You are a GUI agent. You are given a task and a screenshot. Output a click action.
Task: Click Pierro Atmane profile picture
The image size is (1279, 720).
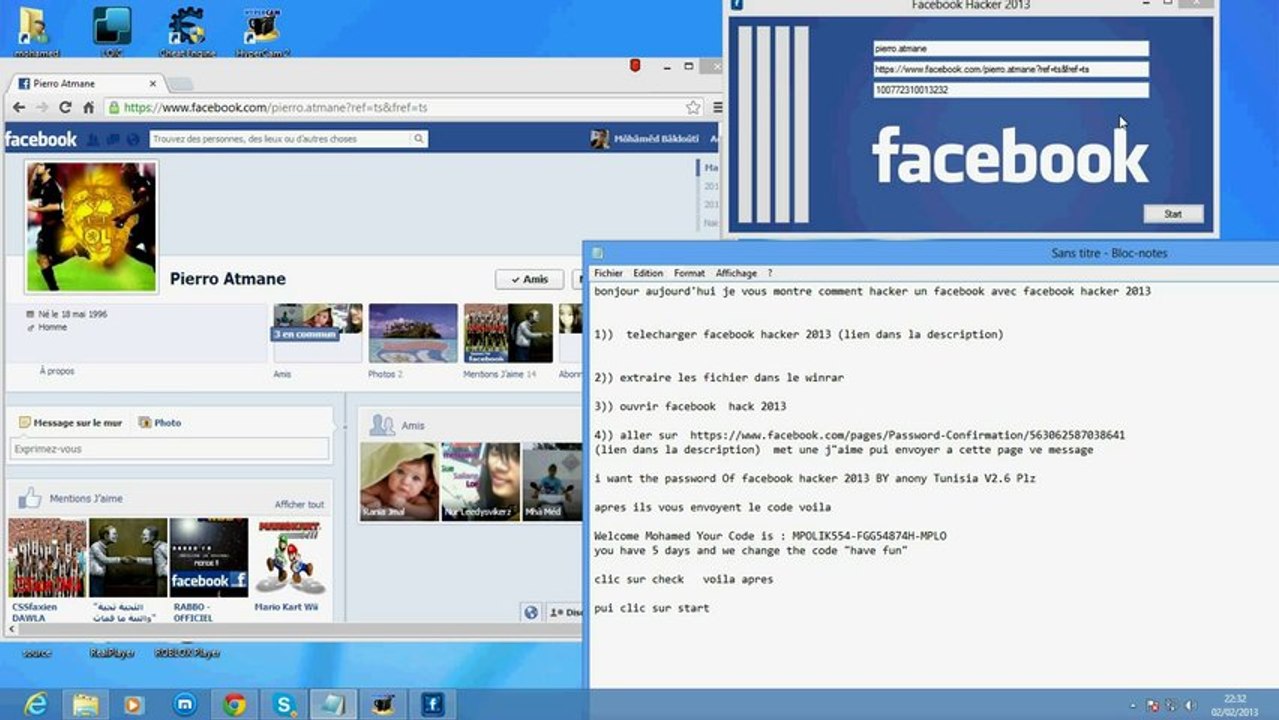(91, 226)
